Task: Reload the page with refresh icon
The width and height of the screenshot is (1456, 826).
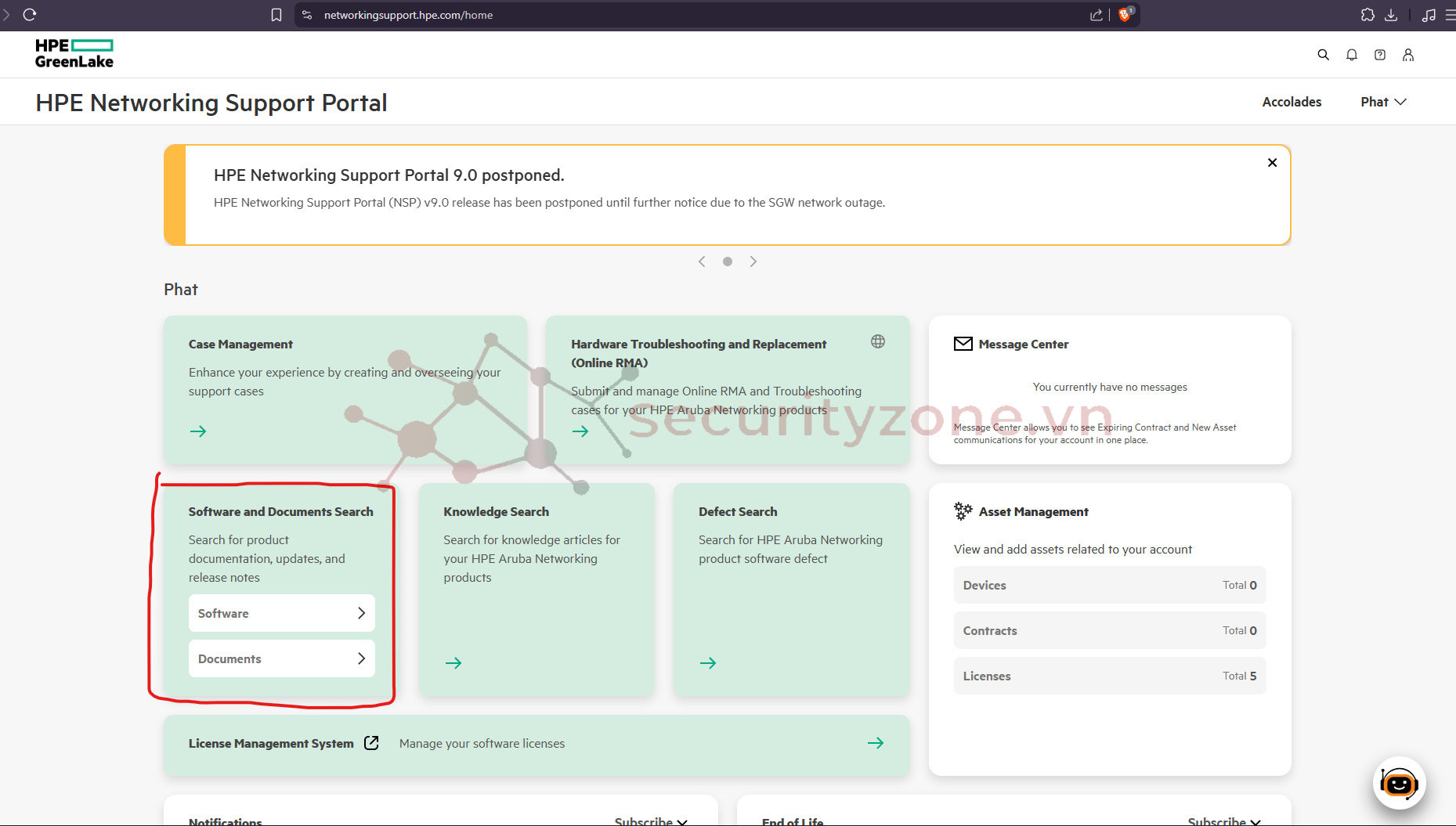Action: point(30,15)
